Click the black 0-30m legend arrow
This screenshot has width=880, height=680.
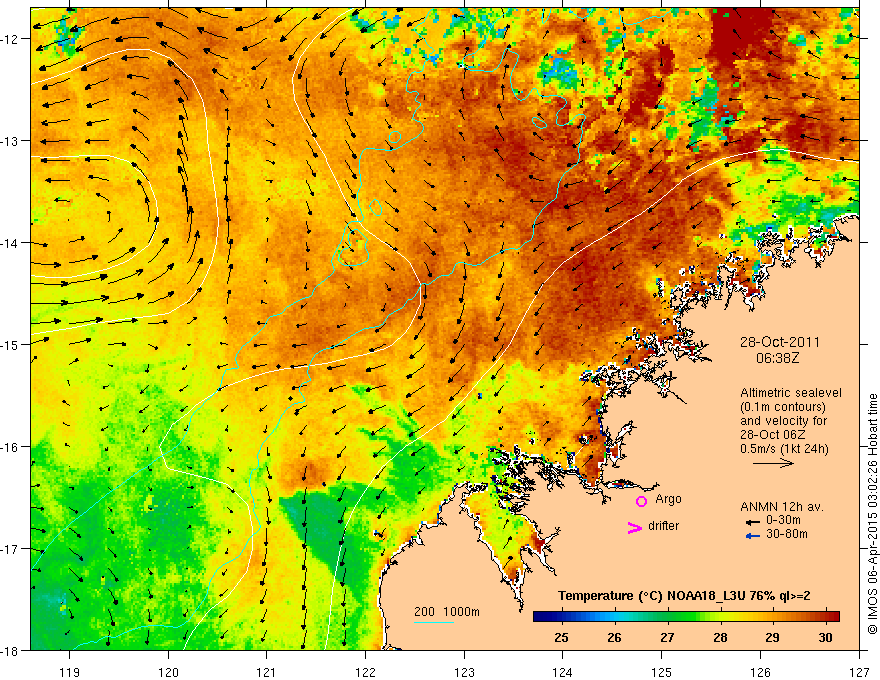(753, 522)
